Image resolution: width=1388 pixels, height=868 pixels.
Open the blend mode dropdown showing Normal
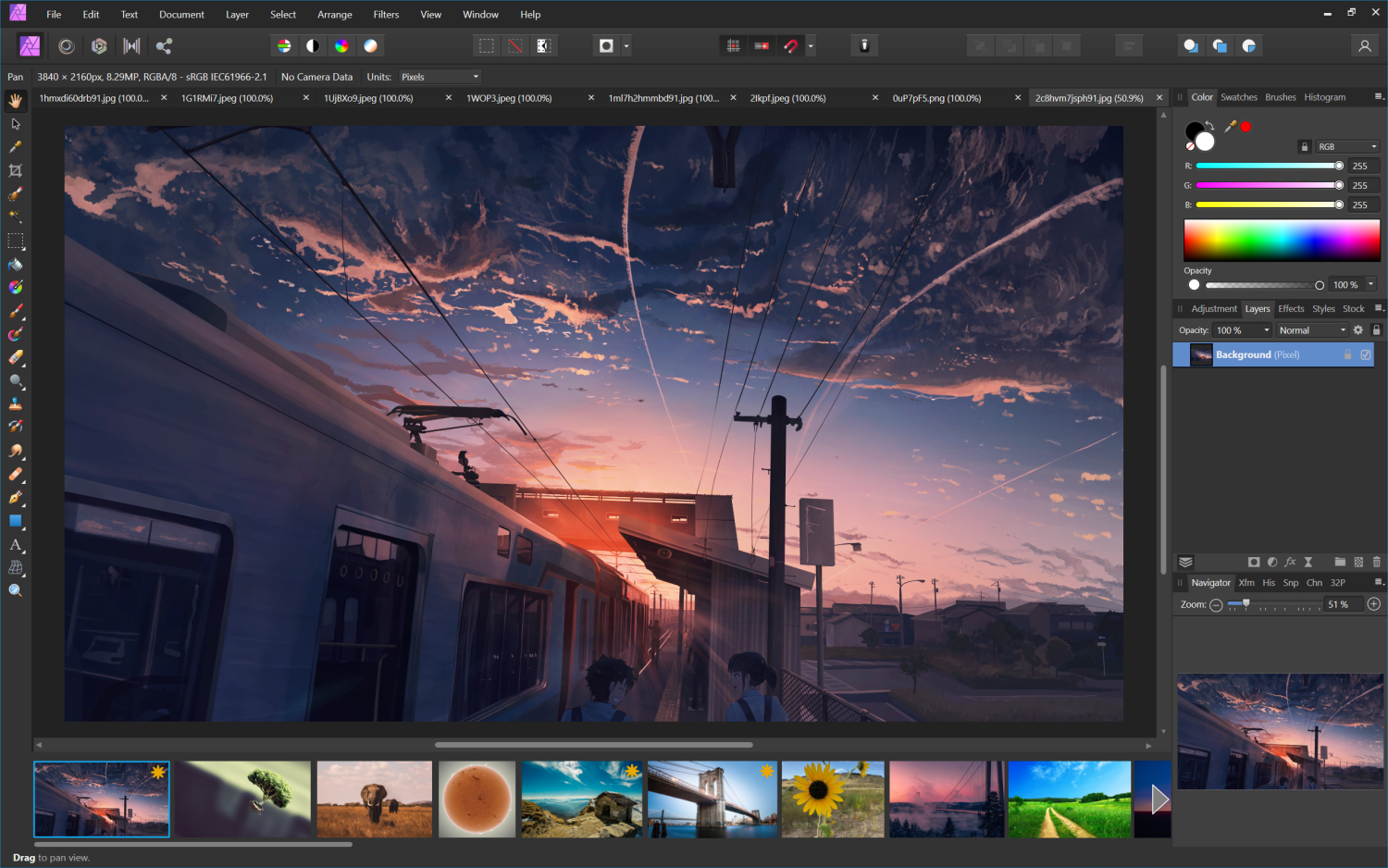point(1312,329)
